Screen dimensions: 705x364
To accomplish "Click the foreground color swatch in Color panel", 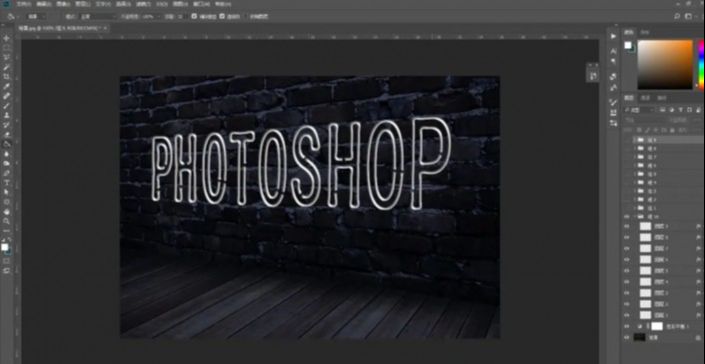I will click(x=628, y=45).
